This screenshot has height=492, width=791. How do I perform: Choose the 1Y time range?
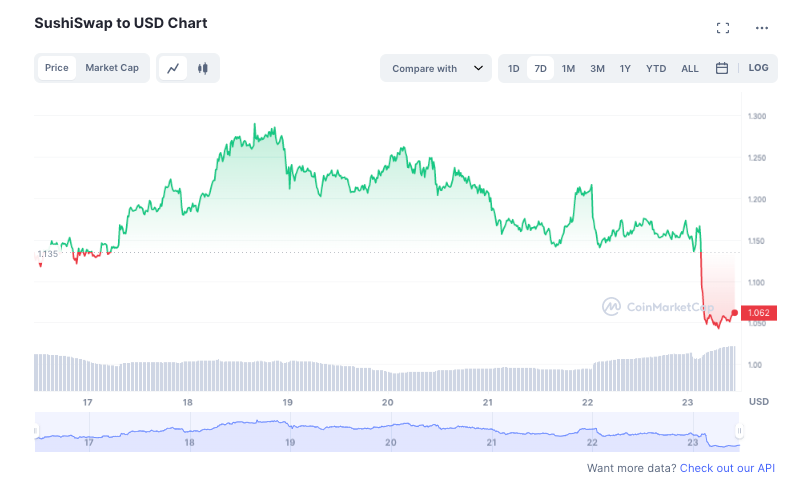(625, 69)
